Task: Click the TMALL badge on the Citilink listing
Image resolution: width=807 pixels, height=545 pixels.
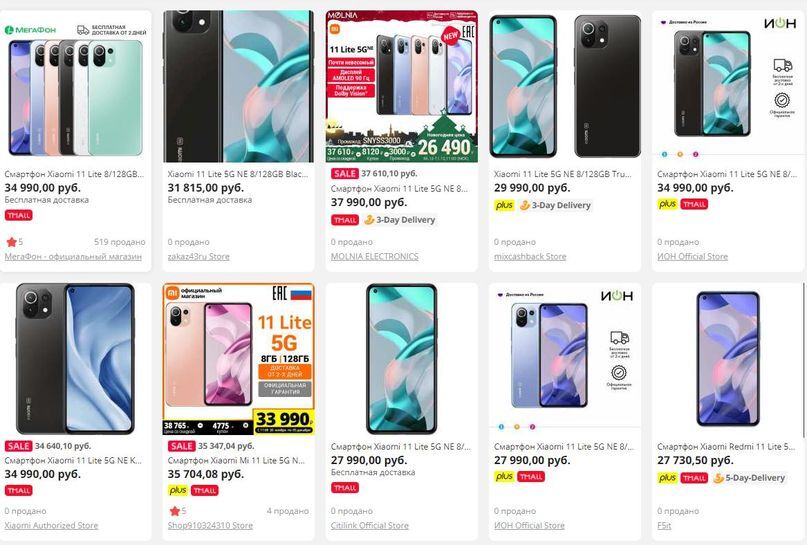Action: pos(345,487)
